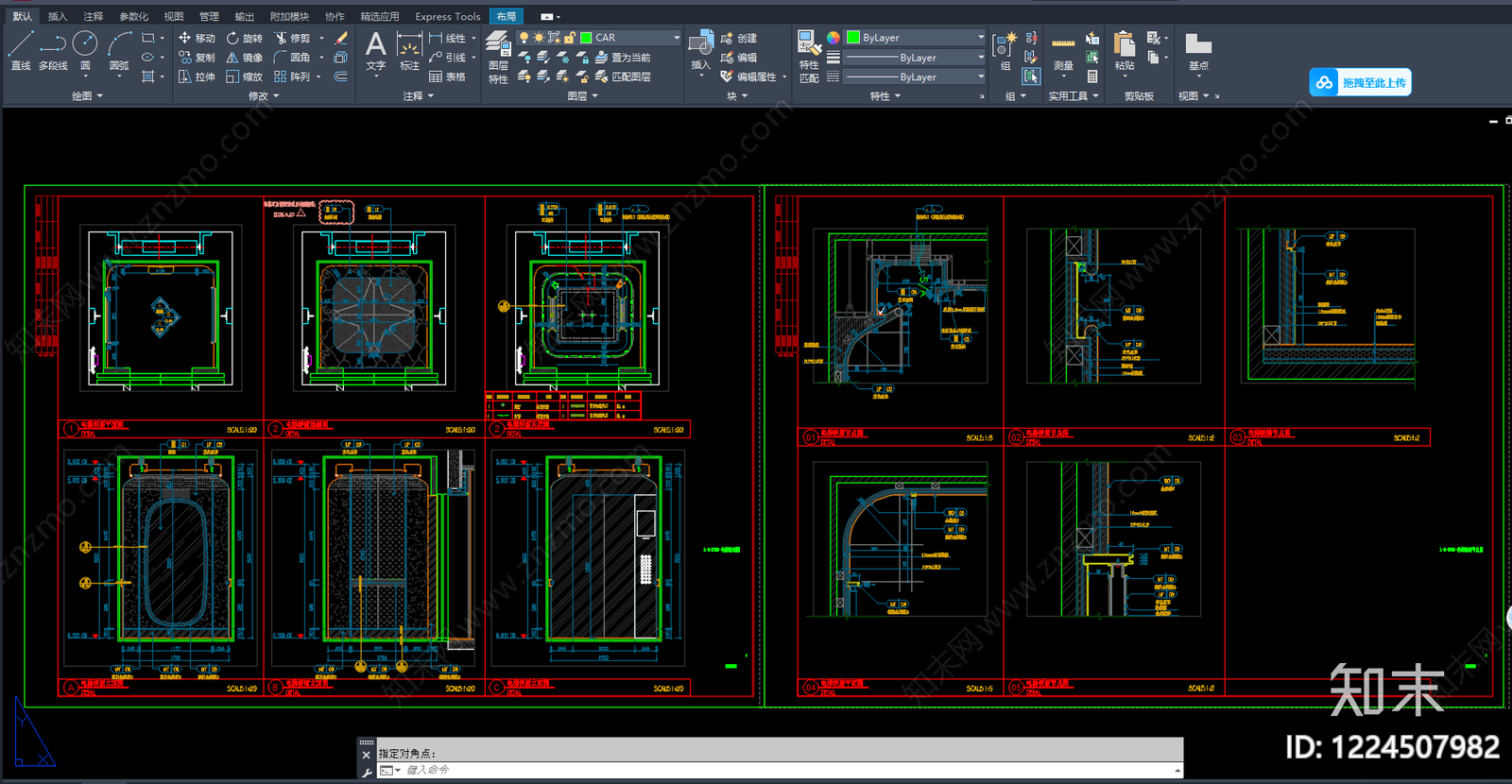Click the Erase (eraser) icon in 修改 panel
Image resolution: width=1512 pixels, height=784 pixels.
[x=341, y=38]
